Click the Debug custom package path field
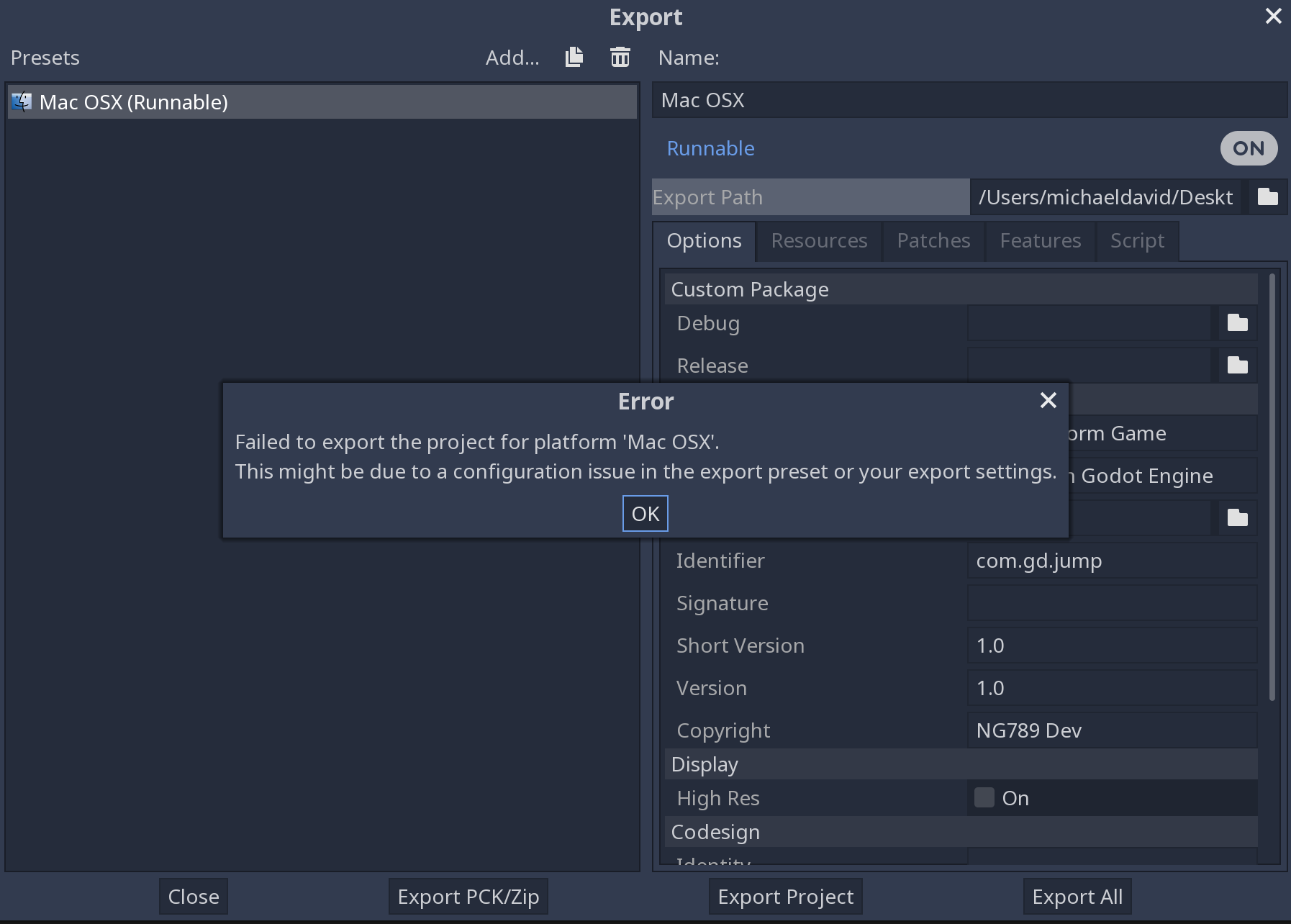 (1090, 323)
